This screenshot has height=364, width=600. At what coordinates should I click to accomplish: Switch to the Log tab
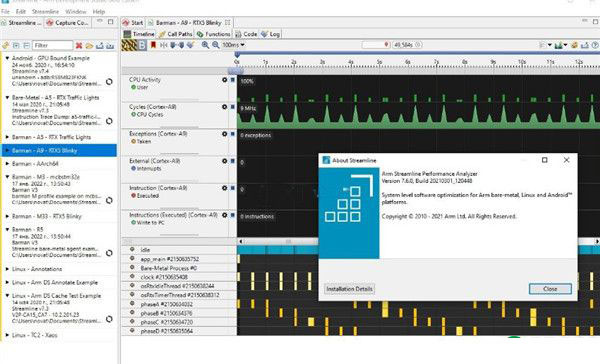(x=270, y=34)
